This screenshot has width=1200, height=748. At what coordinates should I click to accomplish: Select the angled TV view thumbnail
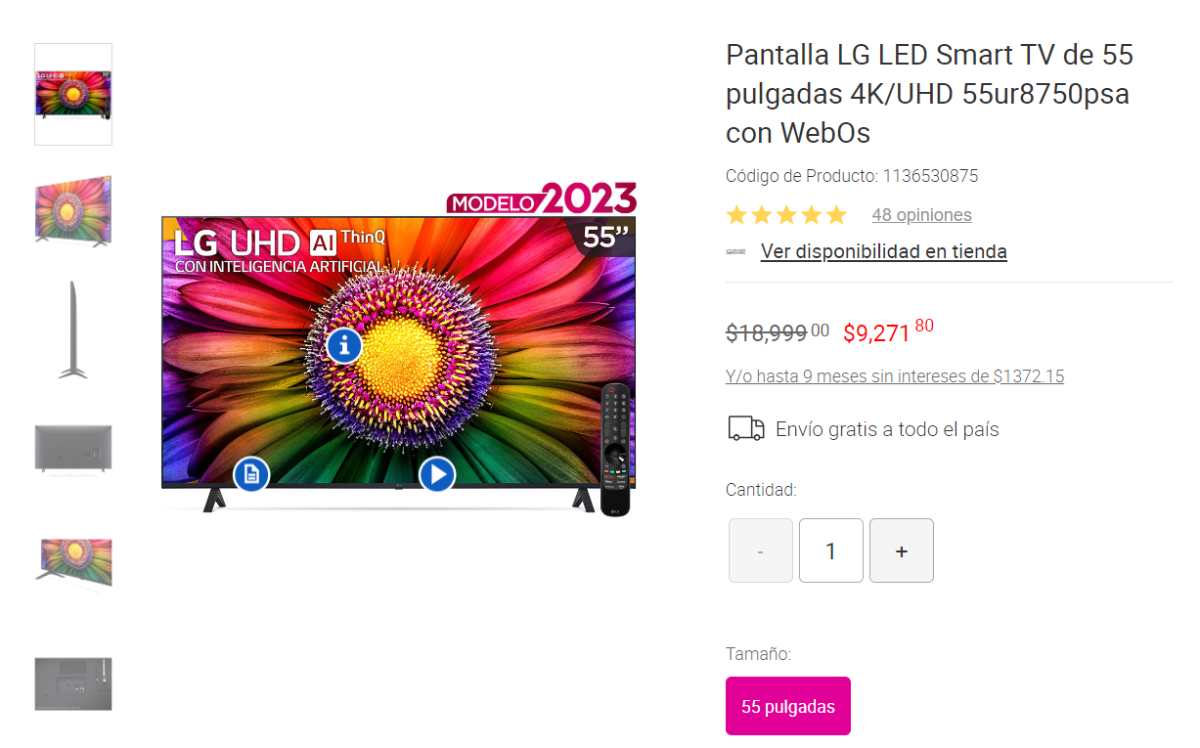(73, 211)
